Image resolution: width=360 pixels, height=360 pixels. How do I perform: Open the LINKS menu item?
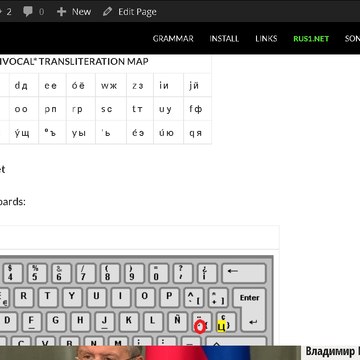coord(266,39)
